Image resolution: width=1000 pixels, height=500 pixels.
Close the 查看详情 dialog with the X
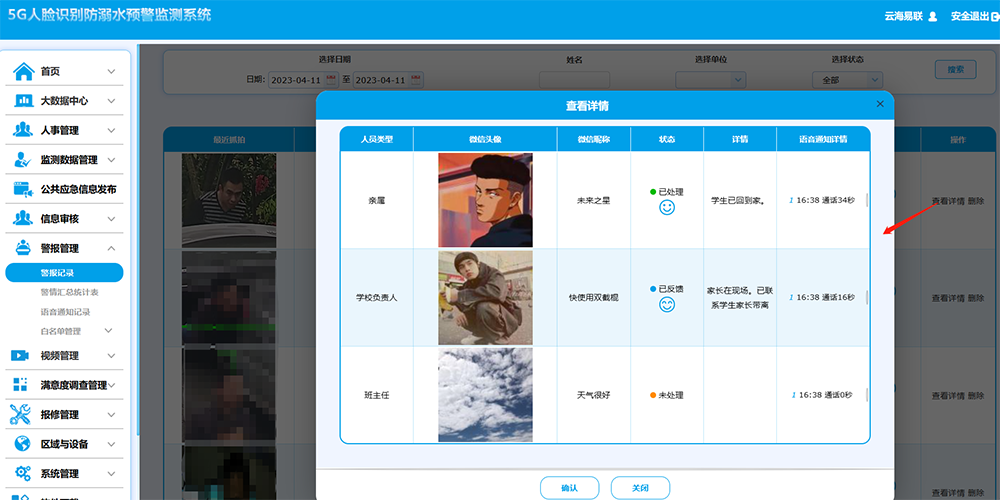click(x=880, y=104)
